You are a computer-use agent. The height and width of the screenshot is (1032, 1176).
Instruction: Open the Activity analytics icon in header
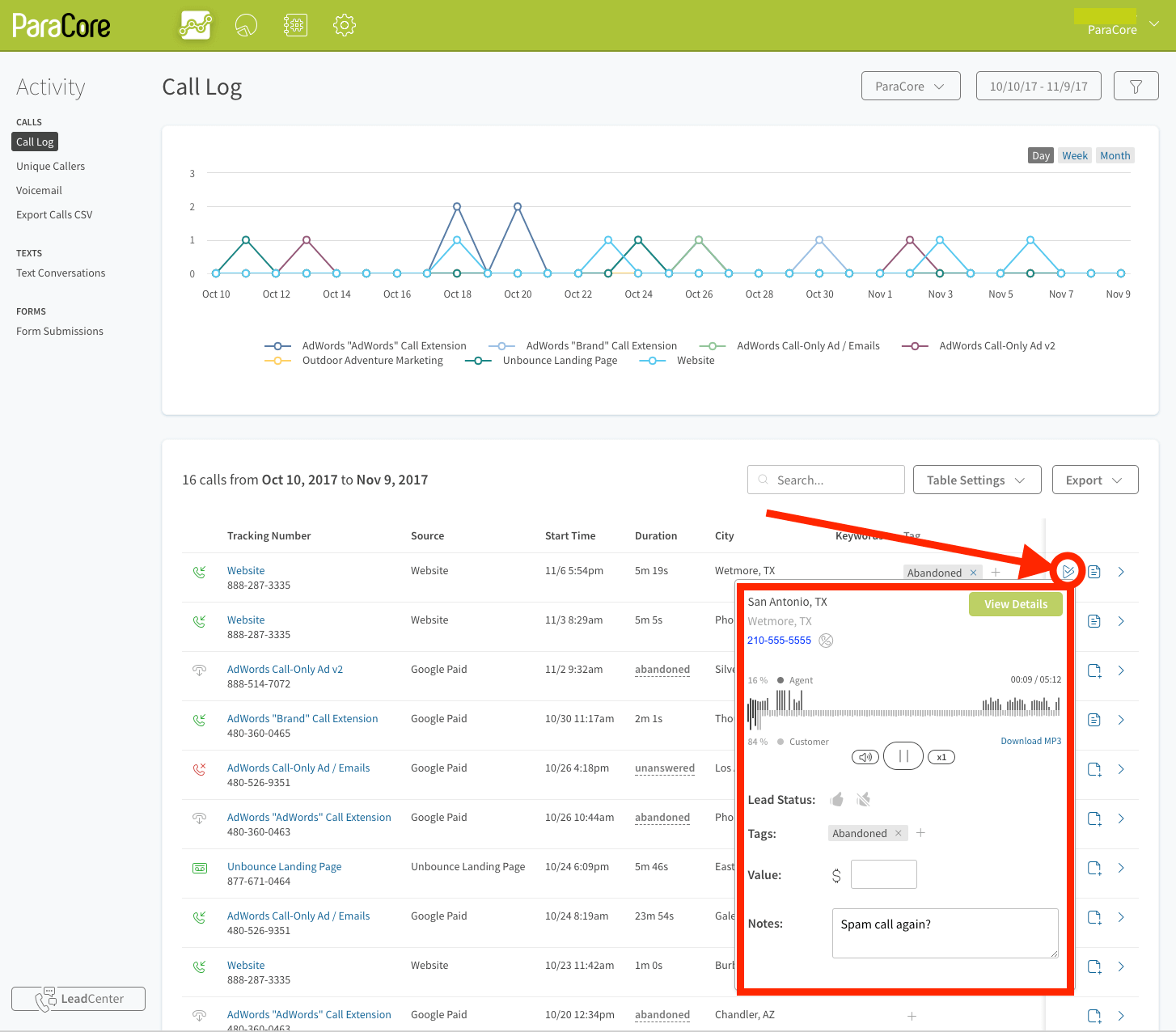[196, 26]
